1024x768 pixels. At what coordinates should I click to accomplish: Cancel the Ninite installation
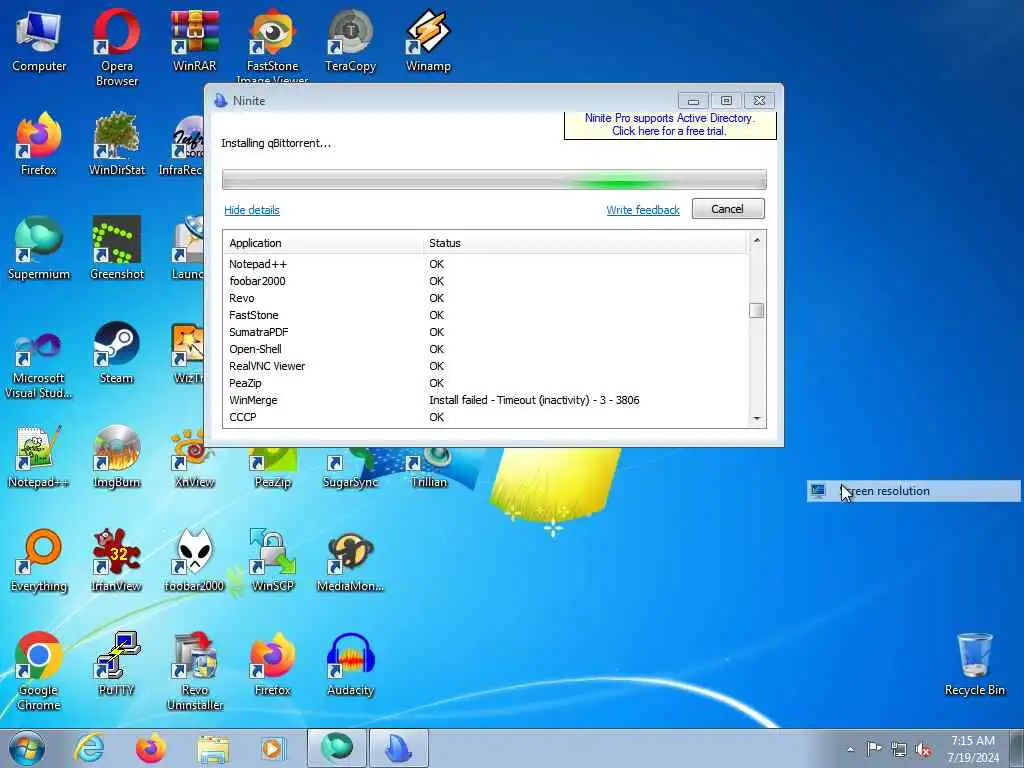click(x=728, y=209)
